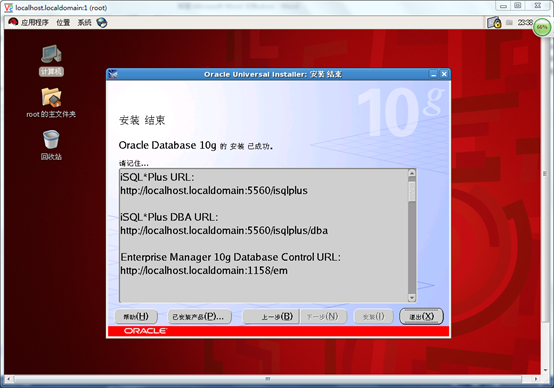
Task: Open the Computer desktop icon
Action: [51, 60]
